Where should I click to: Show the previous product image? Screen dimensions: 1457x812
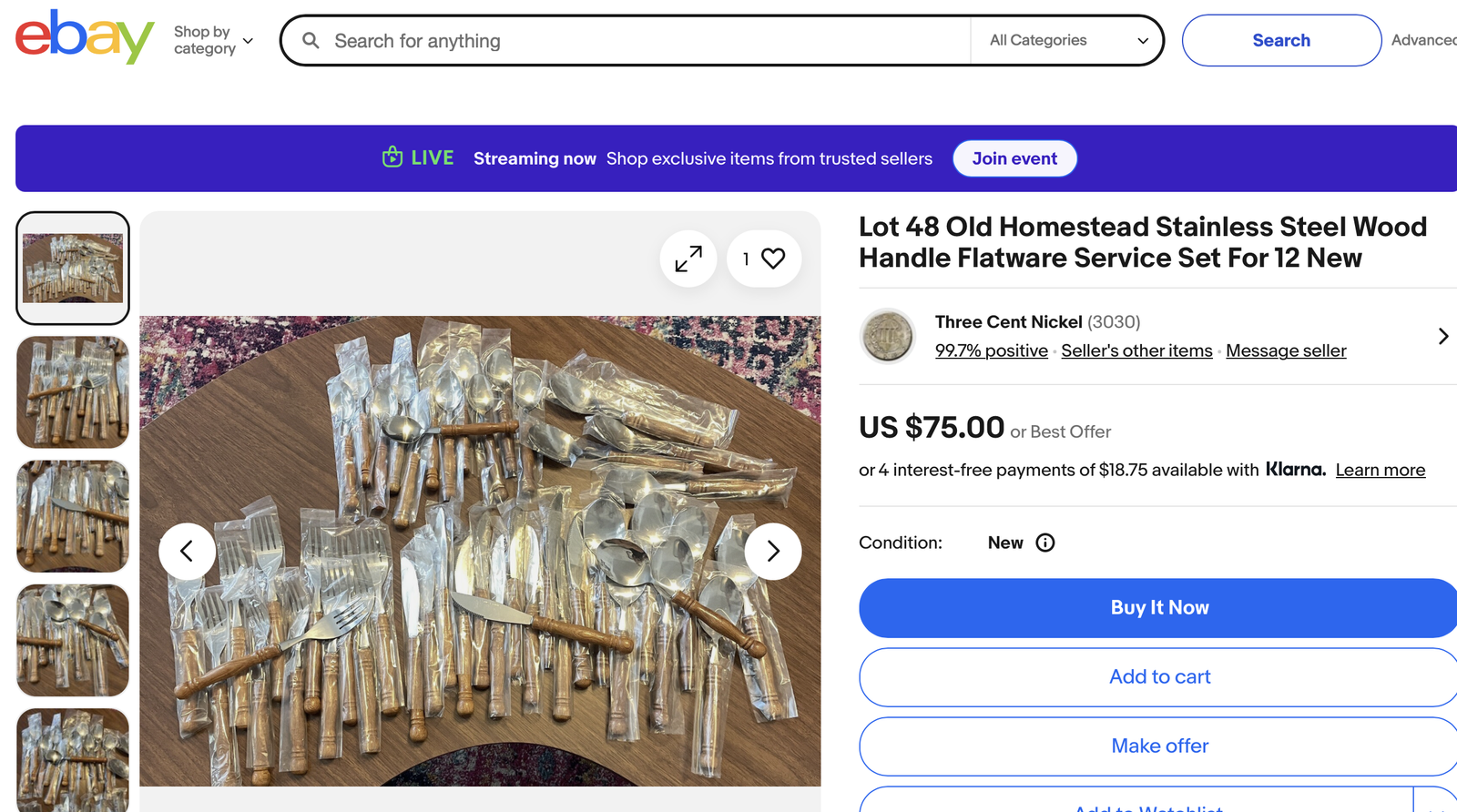[x=187, y=551]
